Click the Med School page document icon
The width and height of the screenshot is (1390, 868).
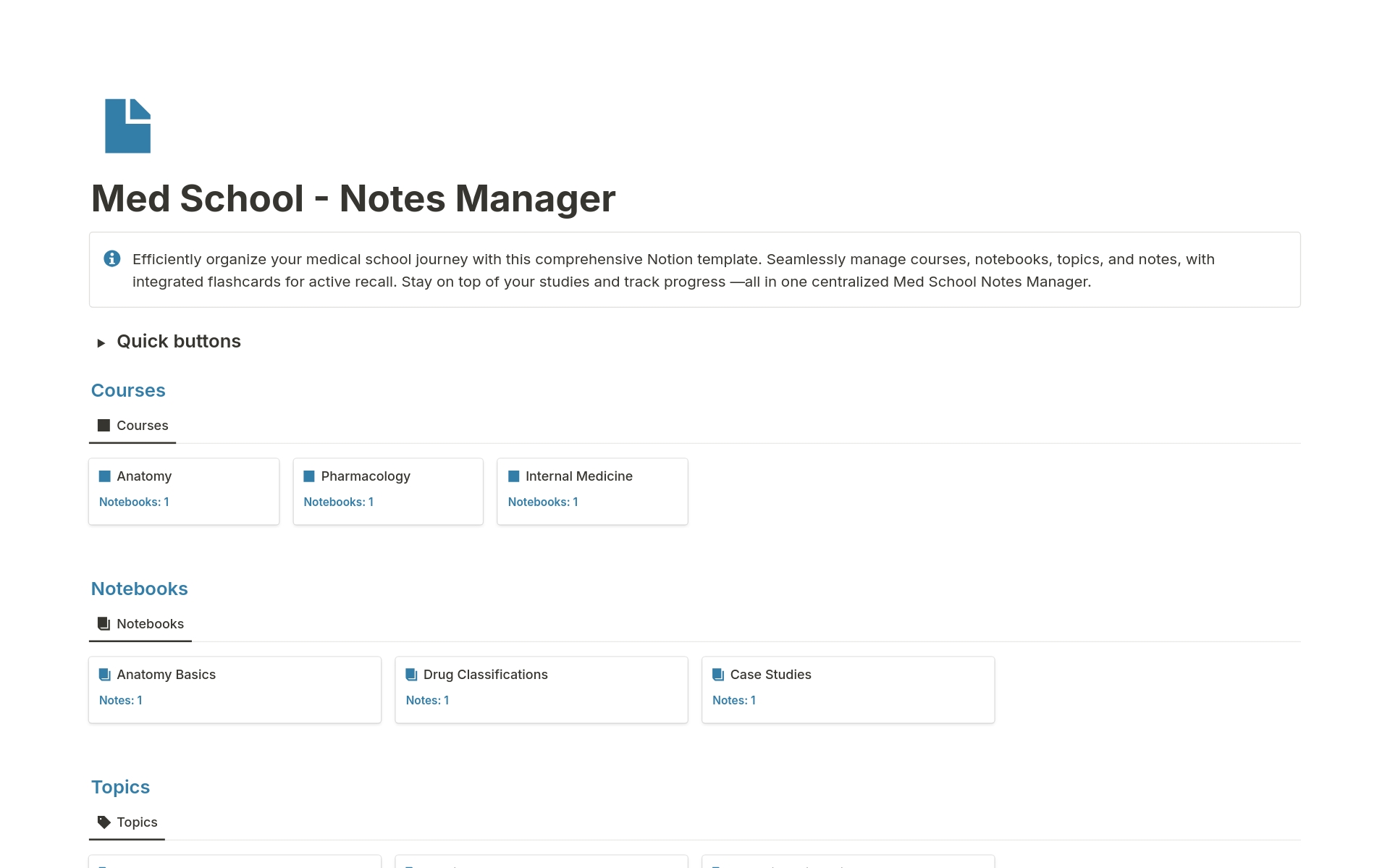point(127,125)
